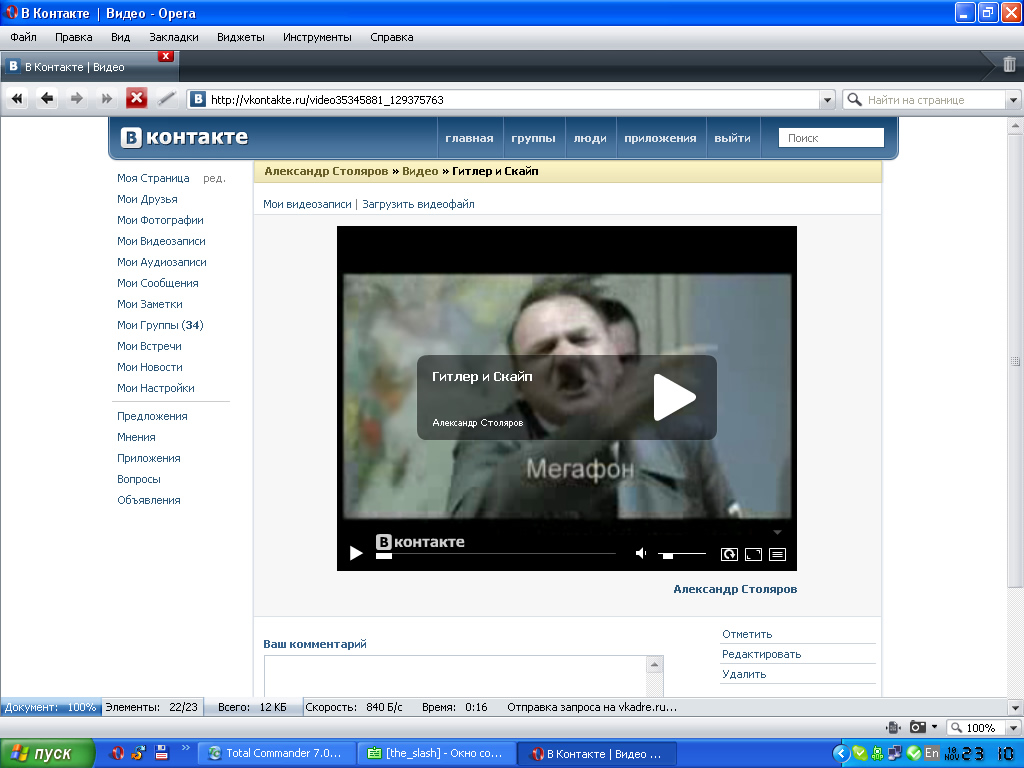The image size is (1024, 768).
Task: Open the find-on-page field dropdown arrow
Action: pyautogui.click(x=1013, y=100)
